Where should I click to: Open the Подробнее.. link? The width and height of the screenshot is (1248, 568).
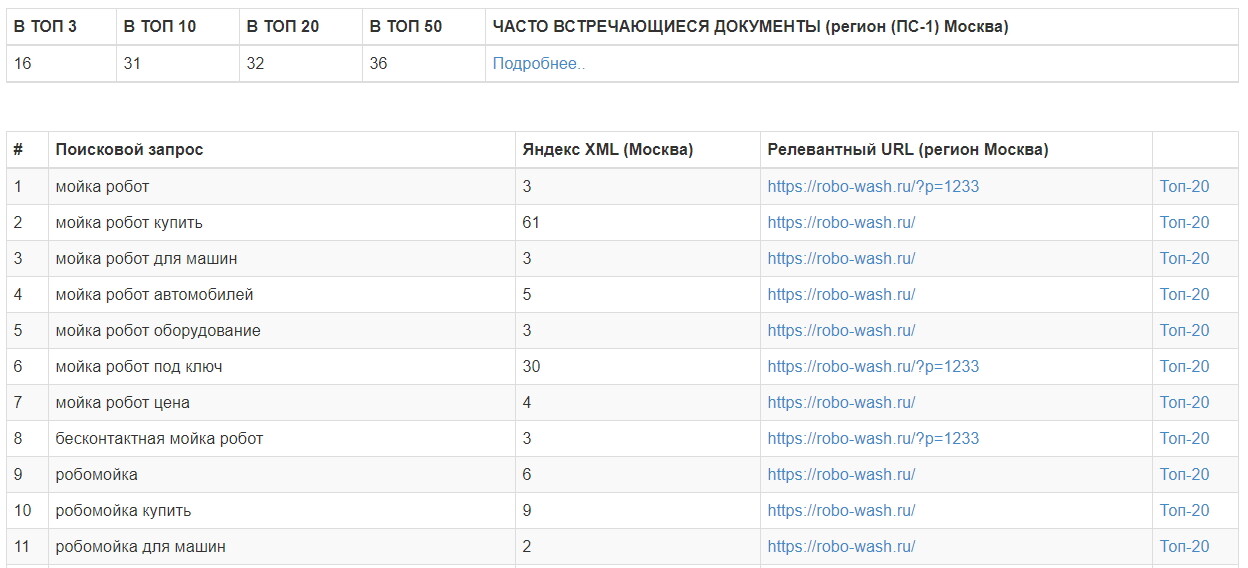538,63
